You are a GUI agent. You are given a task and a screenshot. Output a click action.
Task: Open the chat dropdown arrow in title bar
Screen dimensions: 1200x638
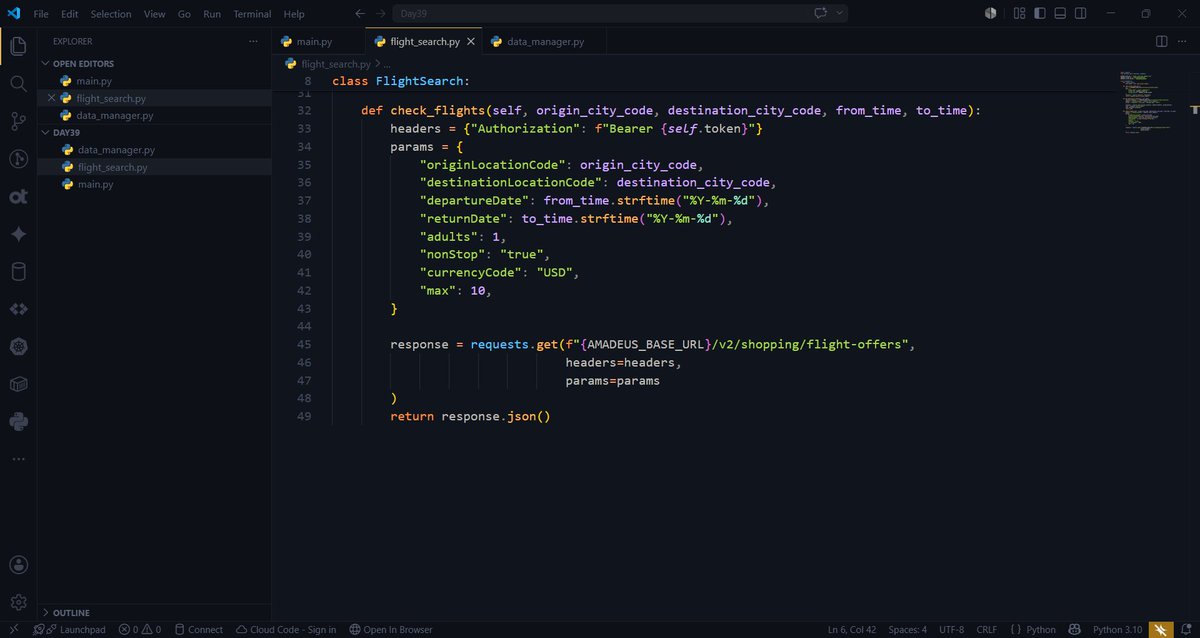[840, 14]
